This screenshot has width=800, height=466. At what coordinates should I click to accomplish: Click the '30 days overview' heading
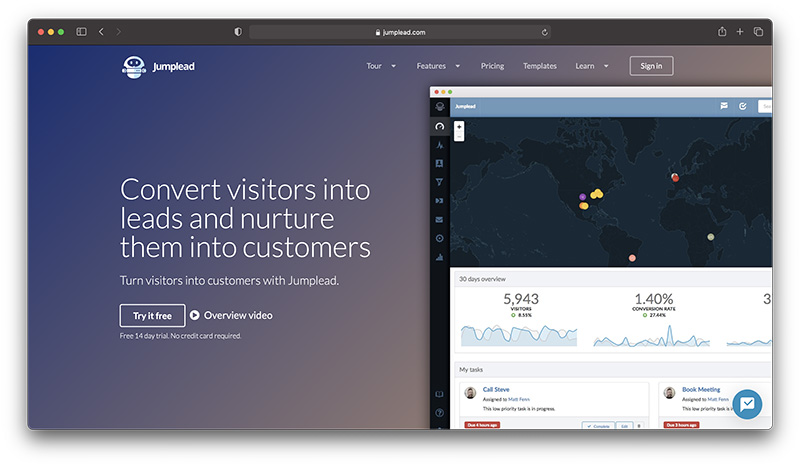click(482, 279)
